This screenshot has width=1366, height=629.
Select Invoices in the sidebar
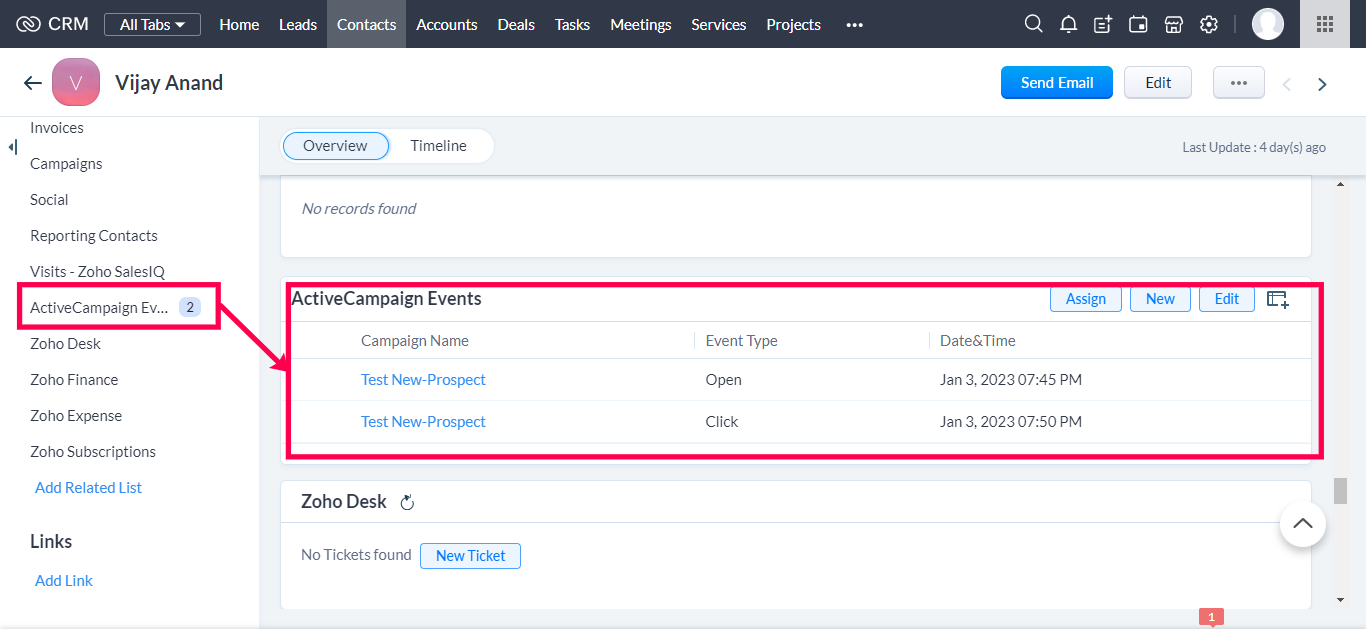pos(57,128)
